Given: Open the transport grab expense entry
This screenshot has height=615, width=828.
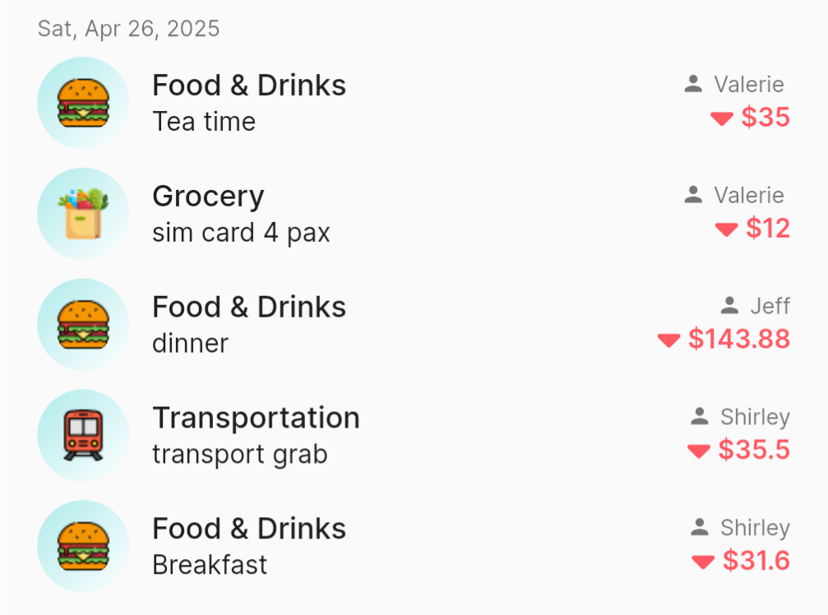Looking at the screenshot, I should click(x=241, y=453).
